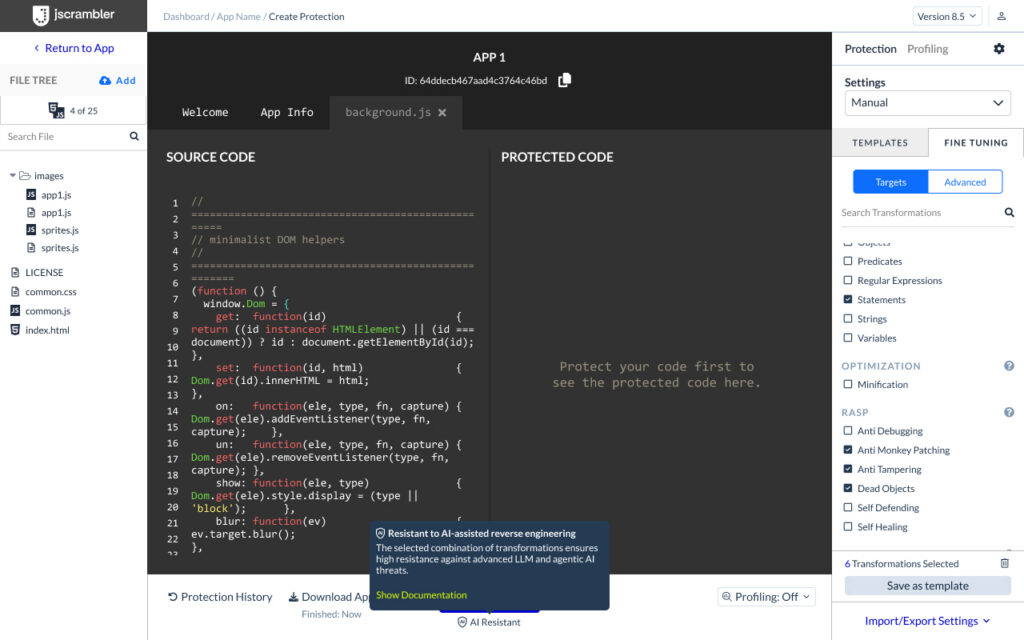Uncheck the Dead Objects checkbox
Viewport: 1024px width, 640px height.
848,488
